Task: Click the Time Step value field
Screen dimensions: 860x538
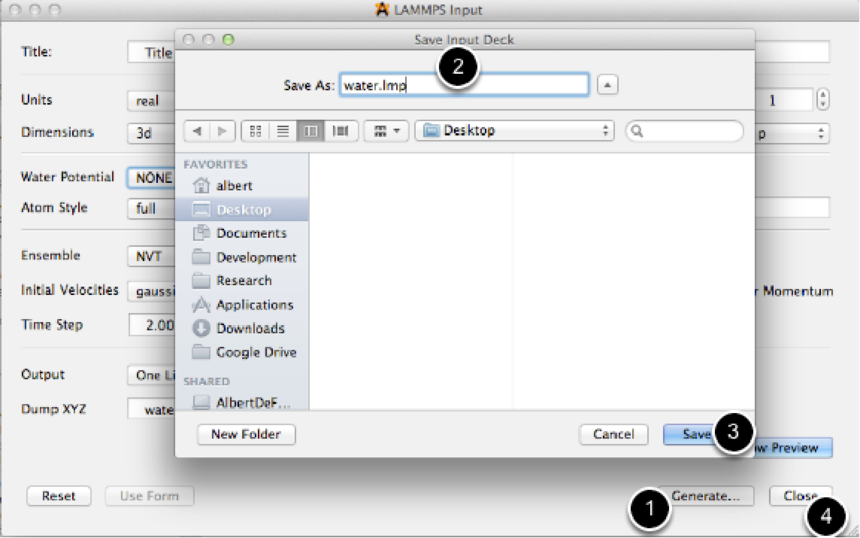Action: click(152, 325)
